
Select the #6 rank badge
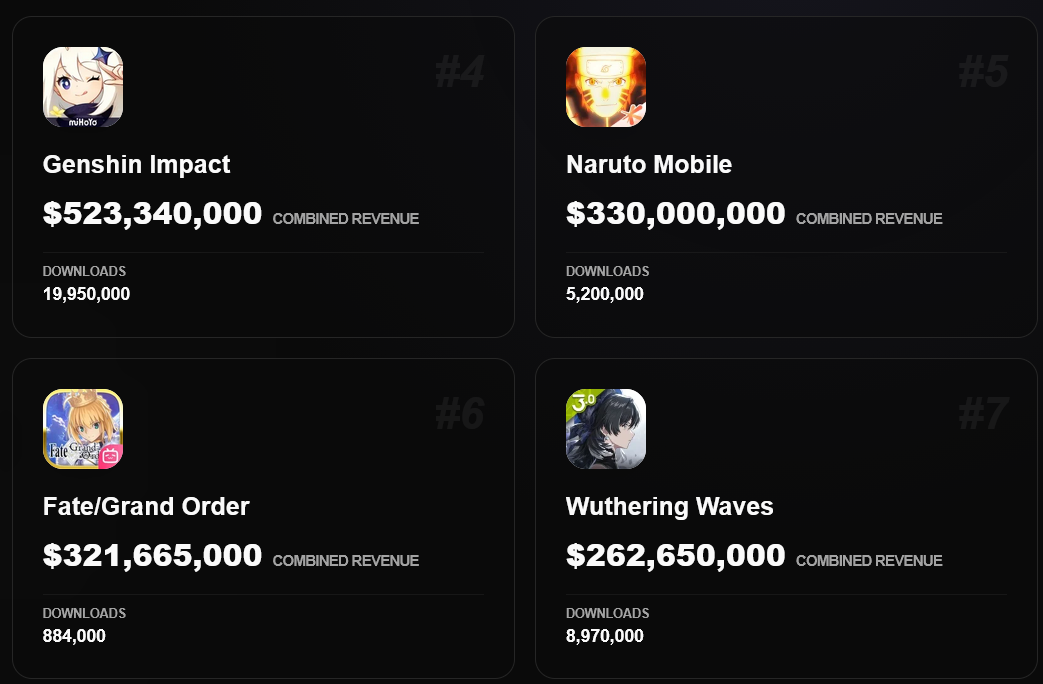[460, 414]
